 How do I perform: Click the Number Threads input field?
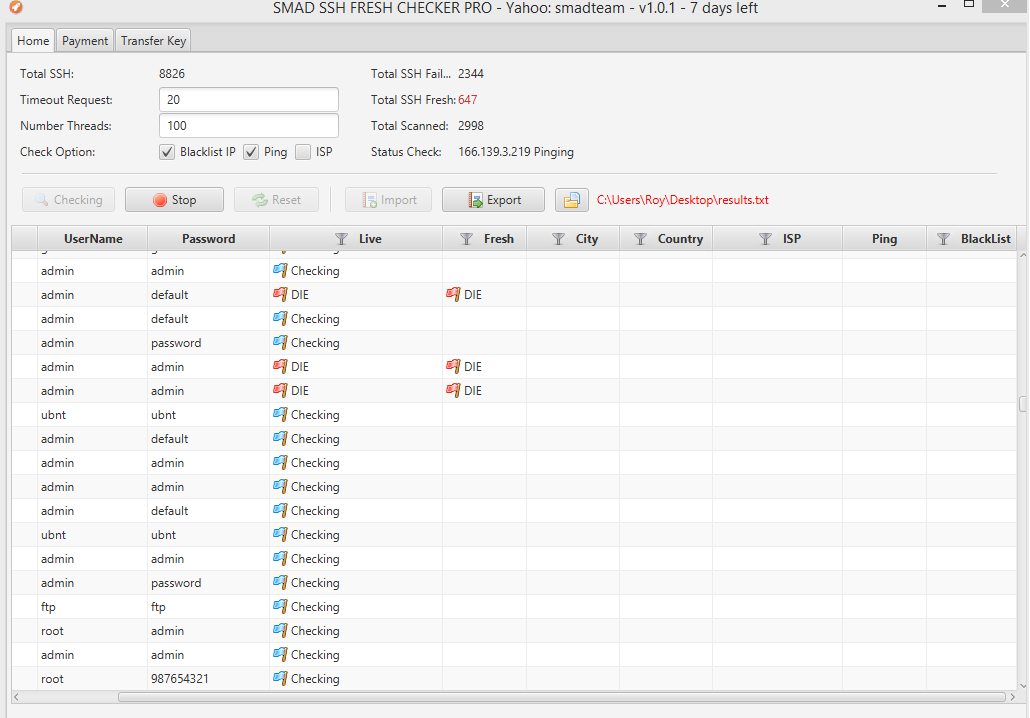pos(249,125)
